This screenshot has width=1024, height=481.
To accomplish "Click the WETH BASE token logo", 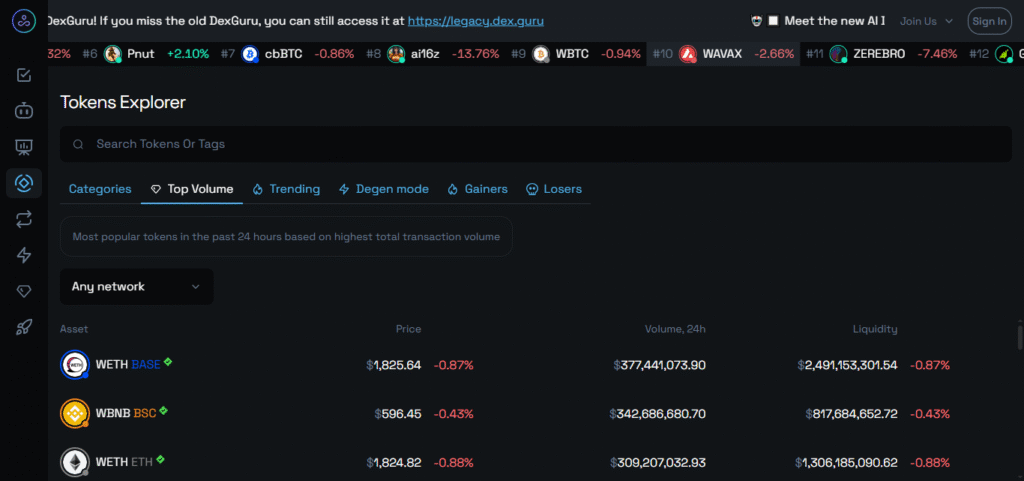I will pos(74,365).
